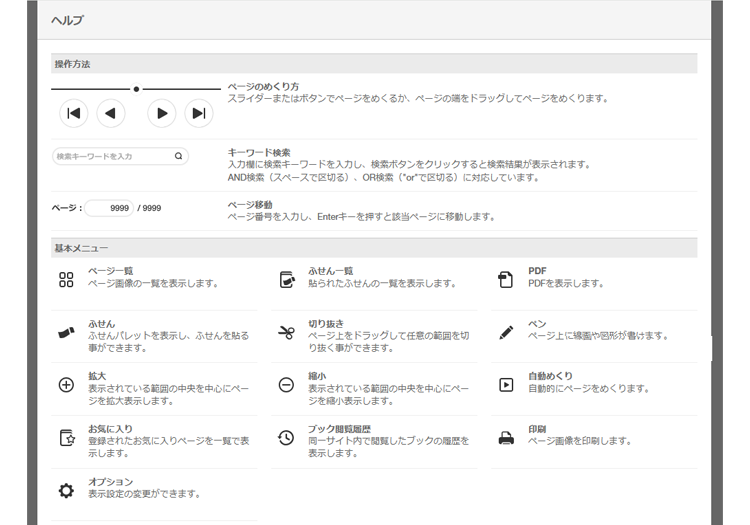Click the 縮小 zoom-out minus icon
The height and width of the screenshot is (525, 750).
pyautogui.click(x=286, y=385)
